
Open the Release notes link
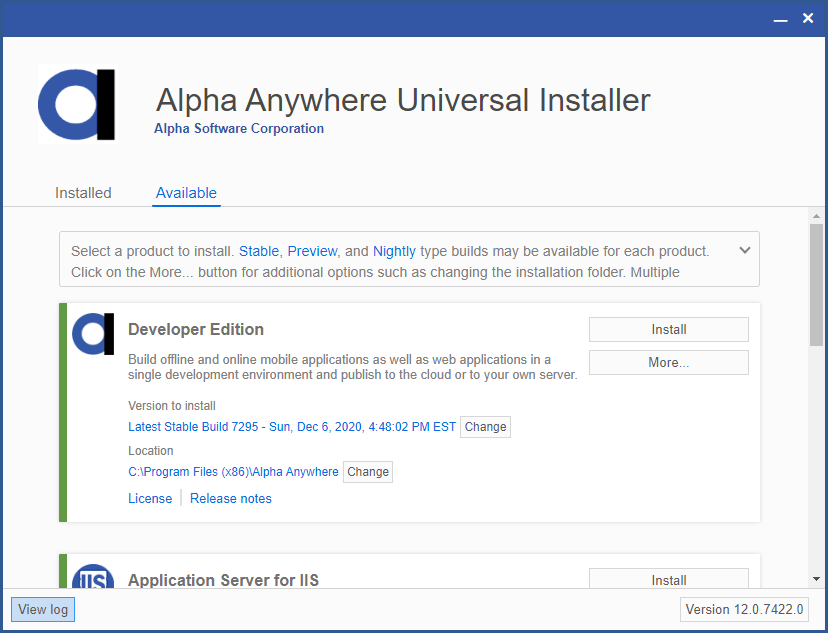231,498
